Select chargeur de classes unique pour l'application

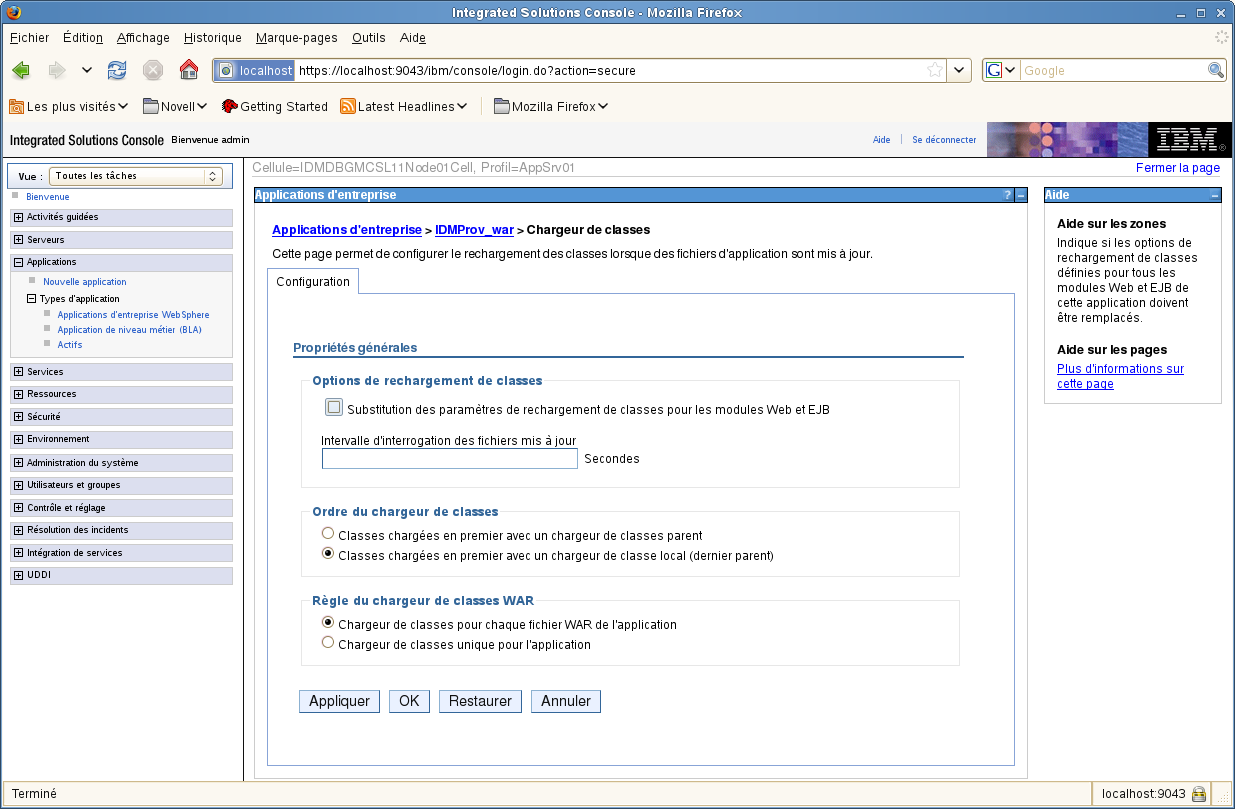[328, 644]
